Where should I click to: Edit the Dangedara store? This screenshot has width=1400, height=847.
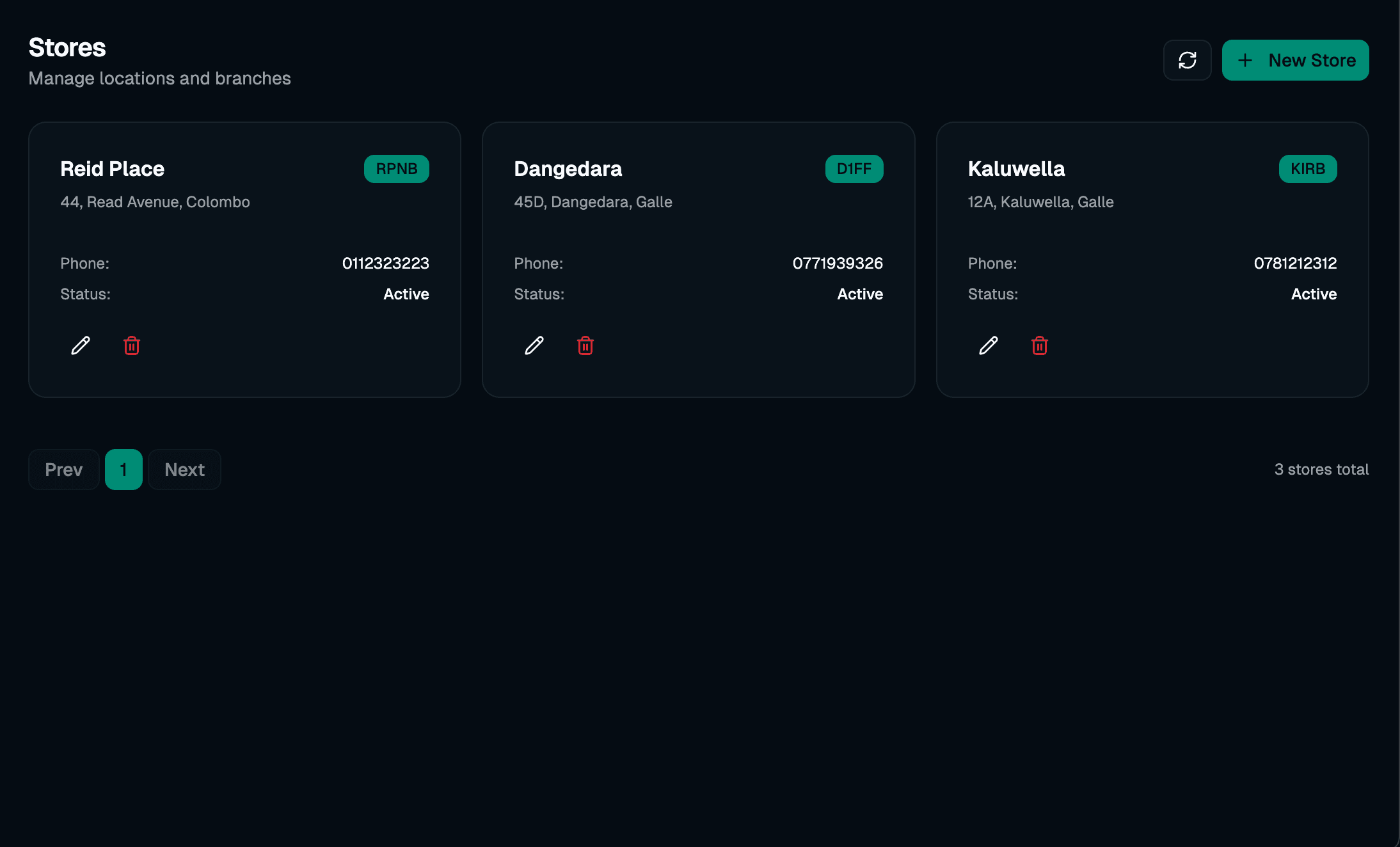click(534, 345)
